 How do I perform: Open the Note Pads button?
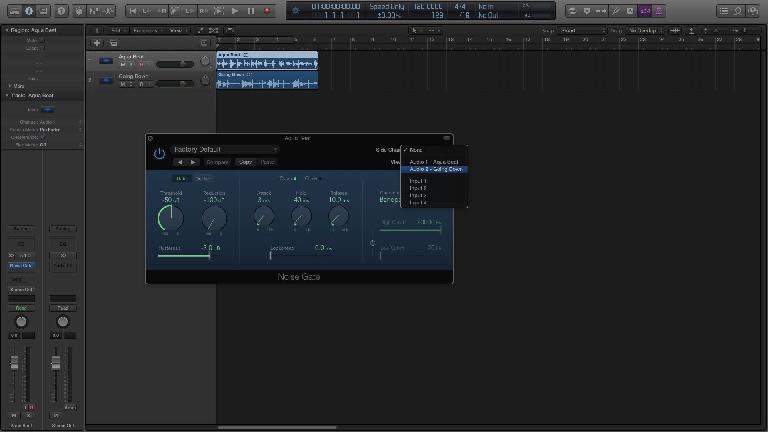738,11
